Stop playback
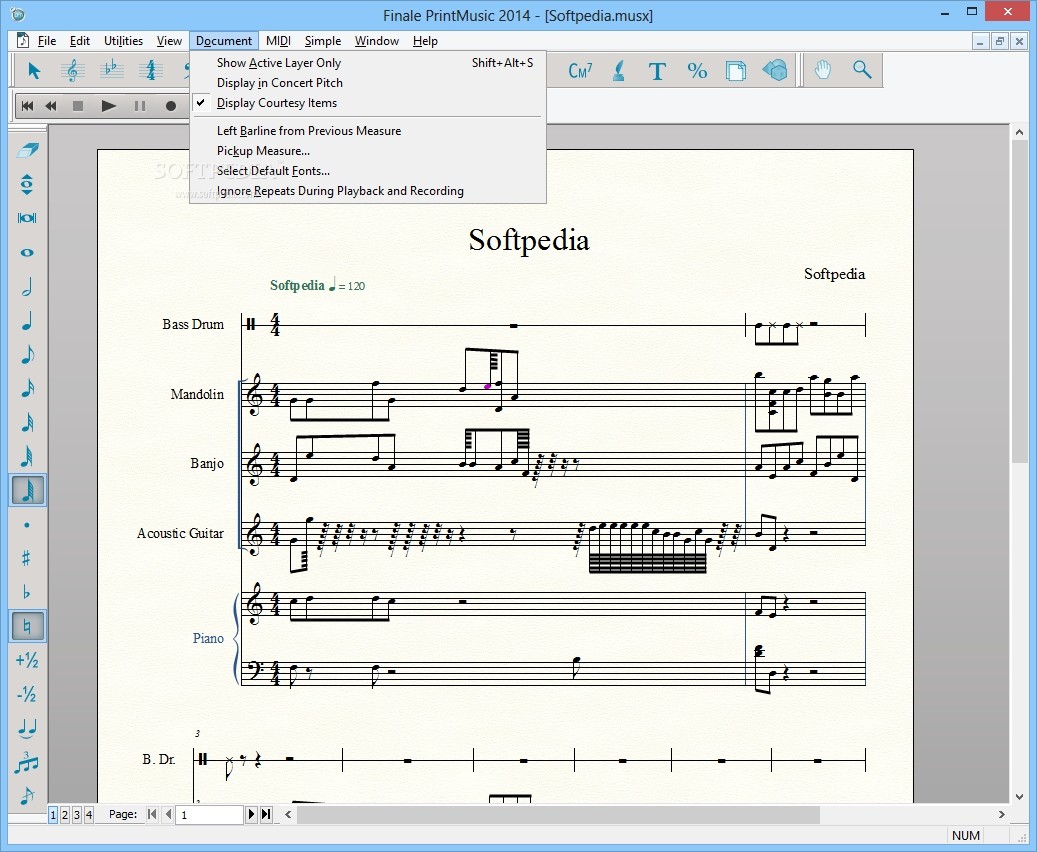This screenshot has height=852, width=1037. pos(78,106)
